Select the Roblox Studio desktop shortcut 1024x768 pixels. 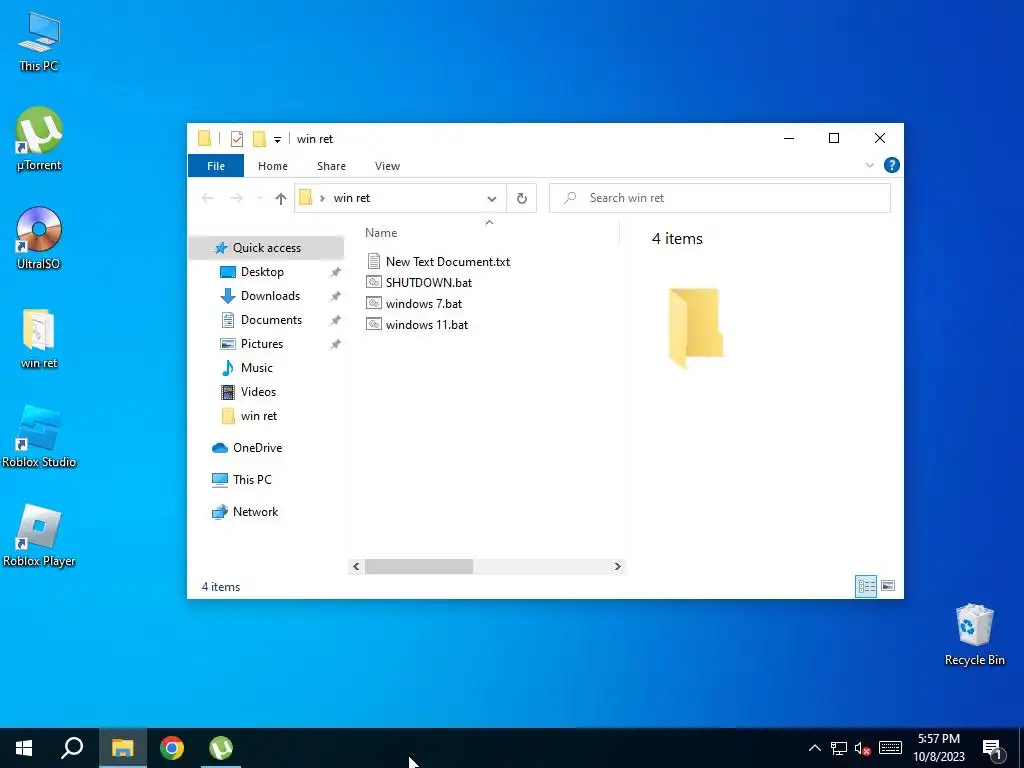39,436
